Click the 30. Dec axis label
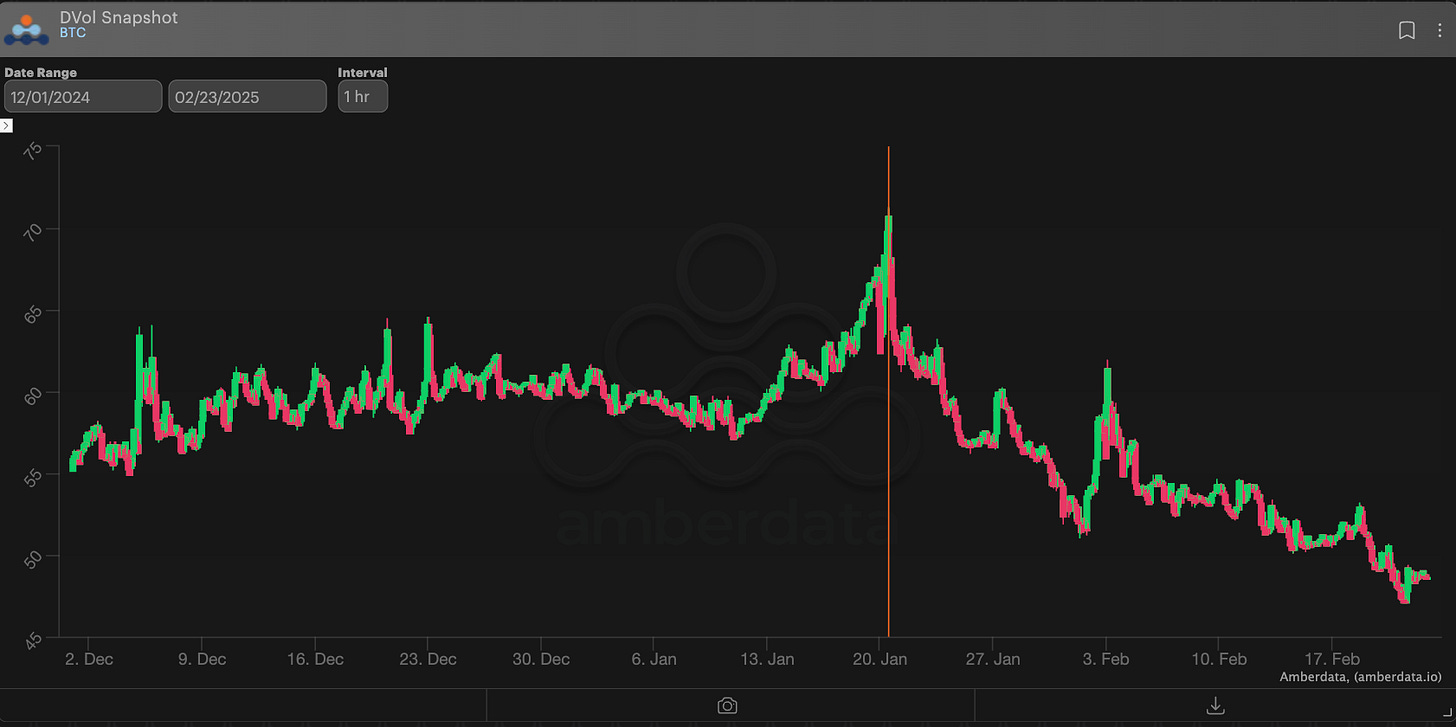 pos(541,659)
